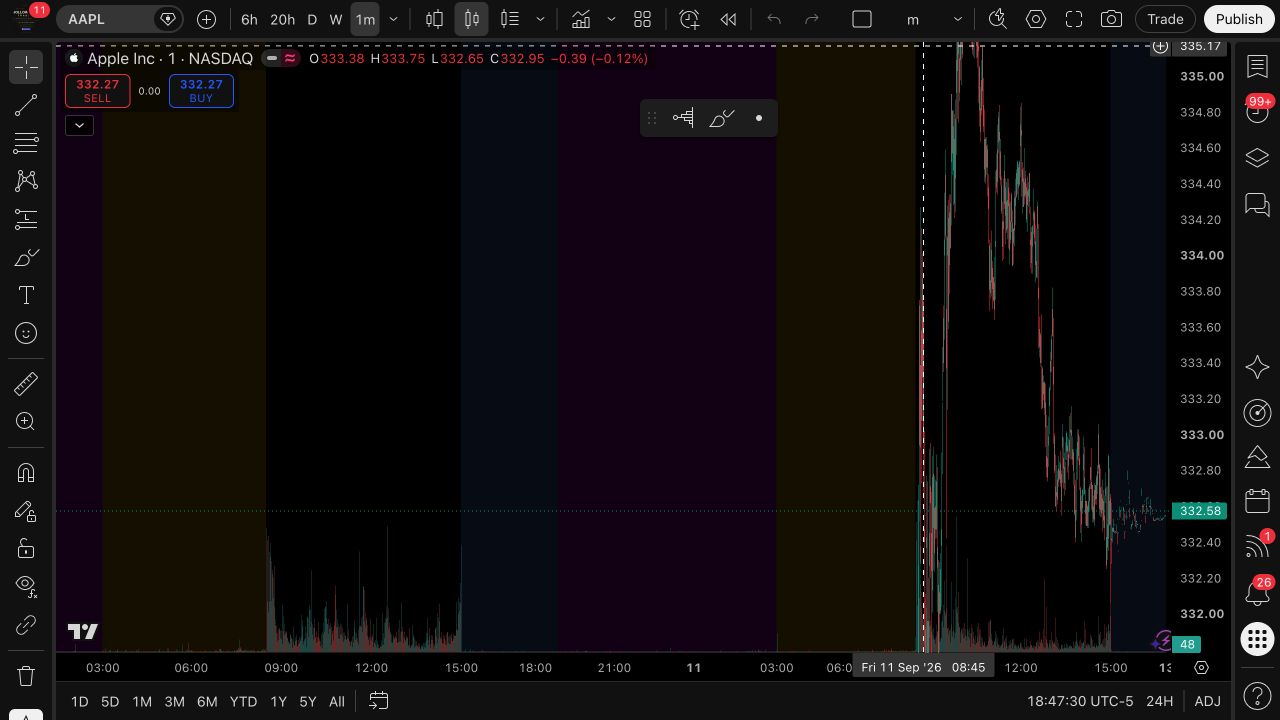This screenshot has height=720, width=1280.
Task: Open the chats panel in right sidebar
Action: coord(1257,205)
